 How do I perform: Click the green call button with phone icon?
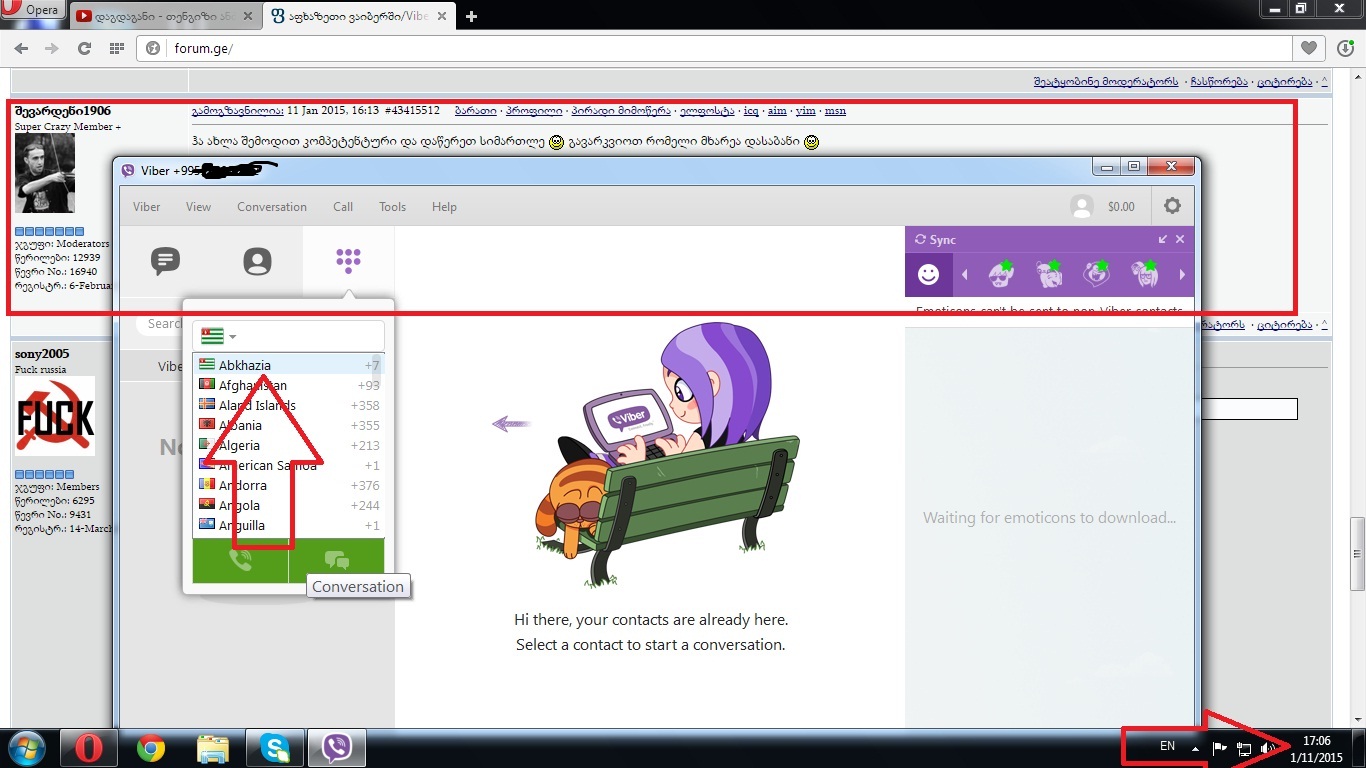pyautogui.click(x=240, y=560)
